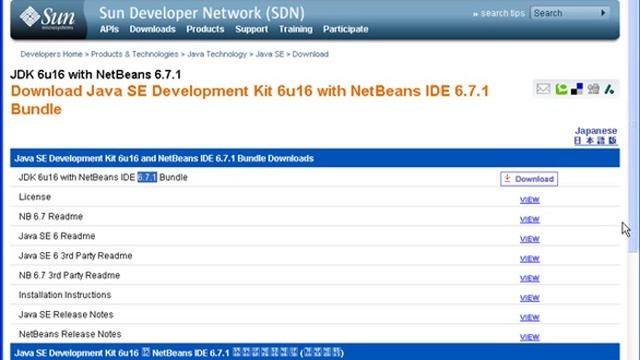View the NB 6.7 3rd Party Readme
The height and width of the screenshot is (360, 640).
(x=529, y=278)
